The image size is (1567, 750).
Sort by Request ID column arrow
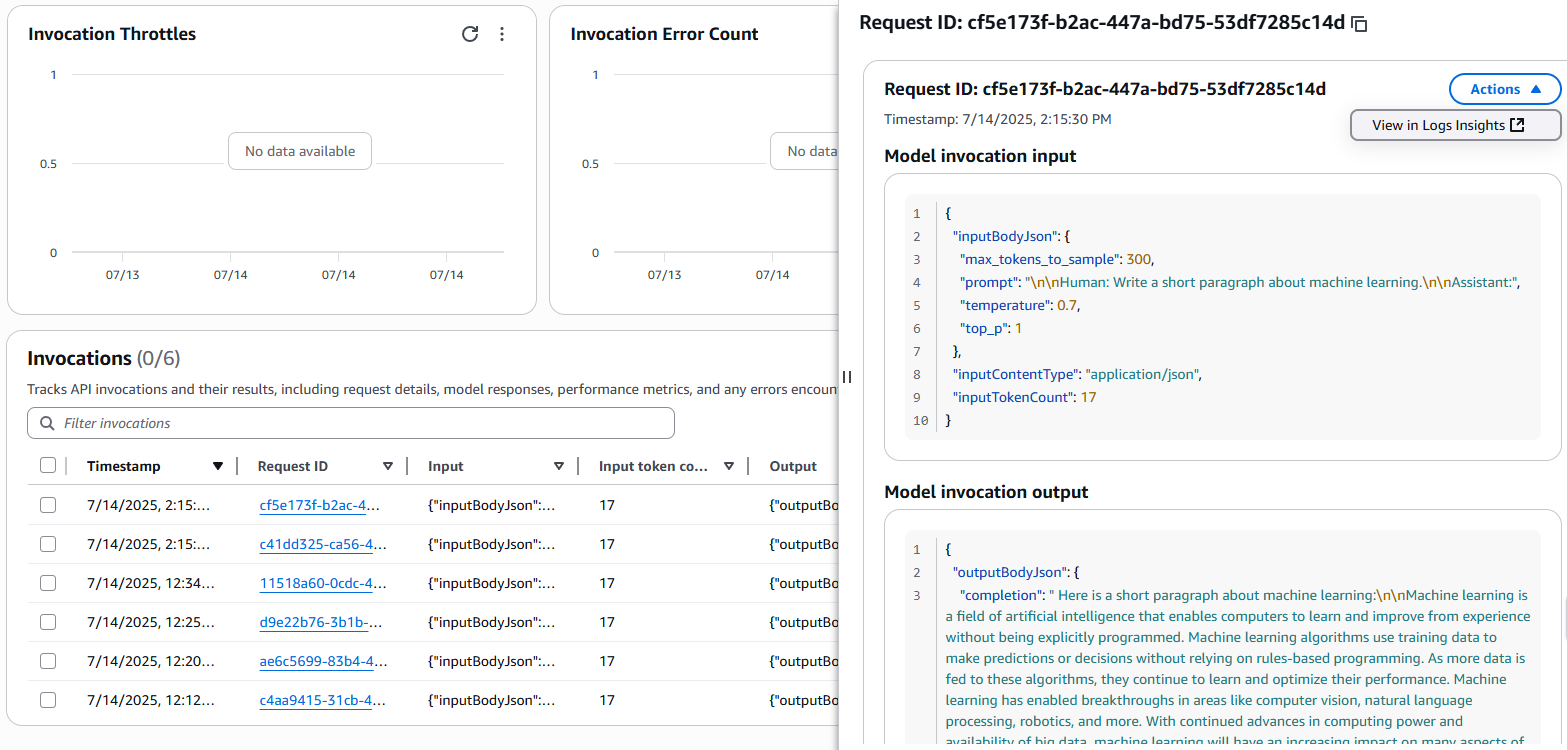pyautogui.click(x=388, y=466)
